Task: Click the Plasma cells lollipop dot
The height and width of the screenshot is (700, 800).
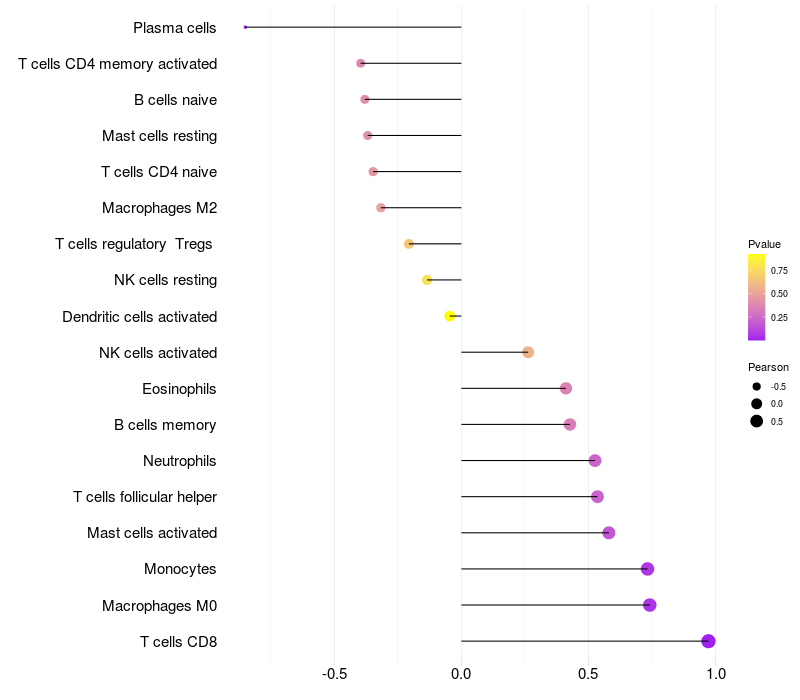Action: pos(245,27)
